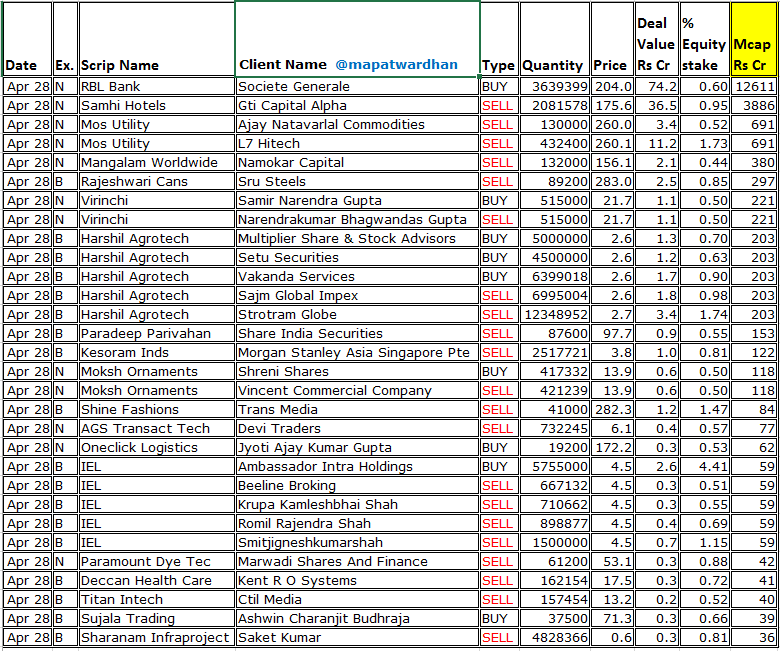Select the 'Smitjigneshkumarshah' cell

click(357, 543)
